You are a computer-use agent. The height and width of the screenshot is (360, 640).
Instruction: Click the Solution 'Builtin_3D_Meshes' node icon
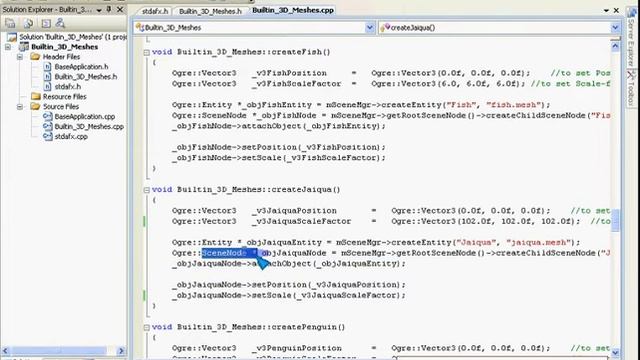(12, 37)
